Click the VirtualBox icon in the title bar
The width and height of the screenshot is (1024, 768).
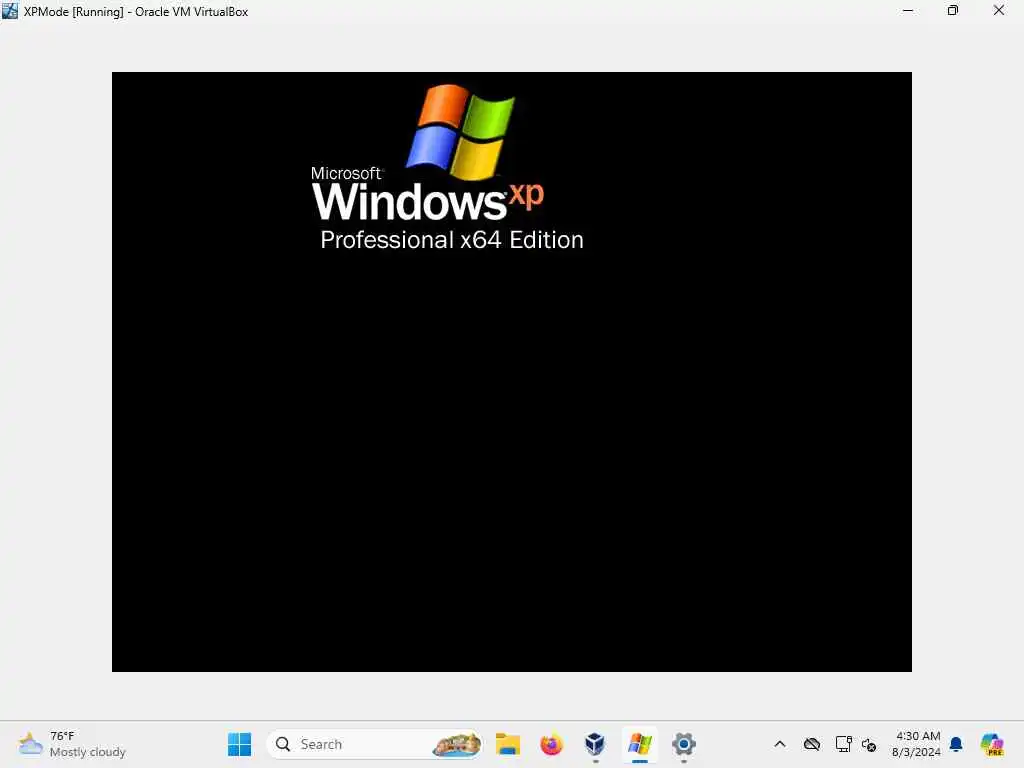click(x=10, y=11)
